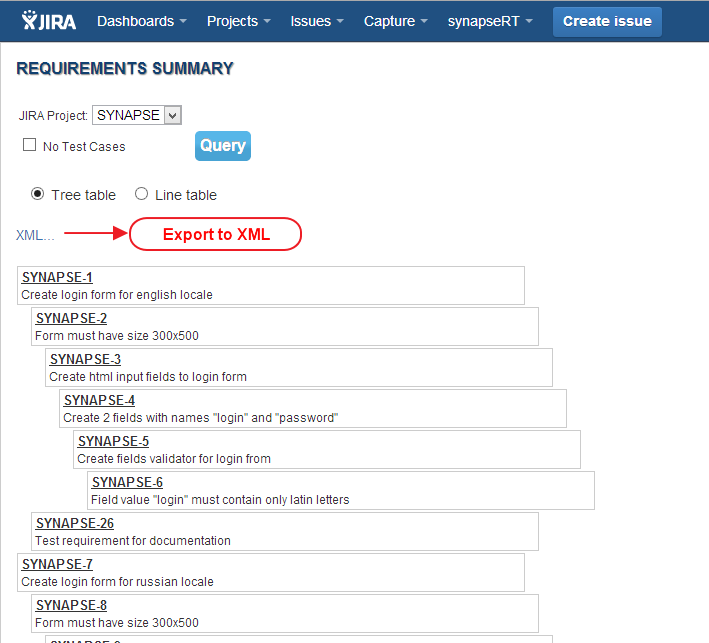709x643 pixels.
Task: Open the SYNAPSE-1 requirement link
Action: tap(57, 277)
